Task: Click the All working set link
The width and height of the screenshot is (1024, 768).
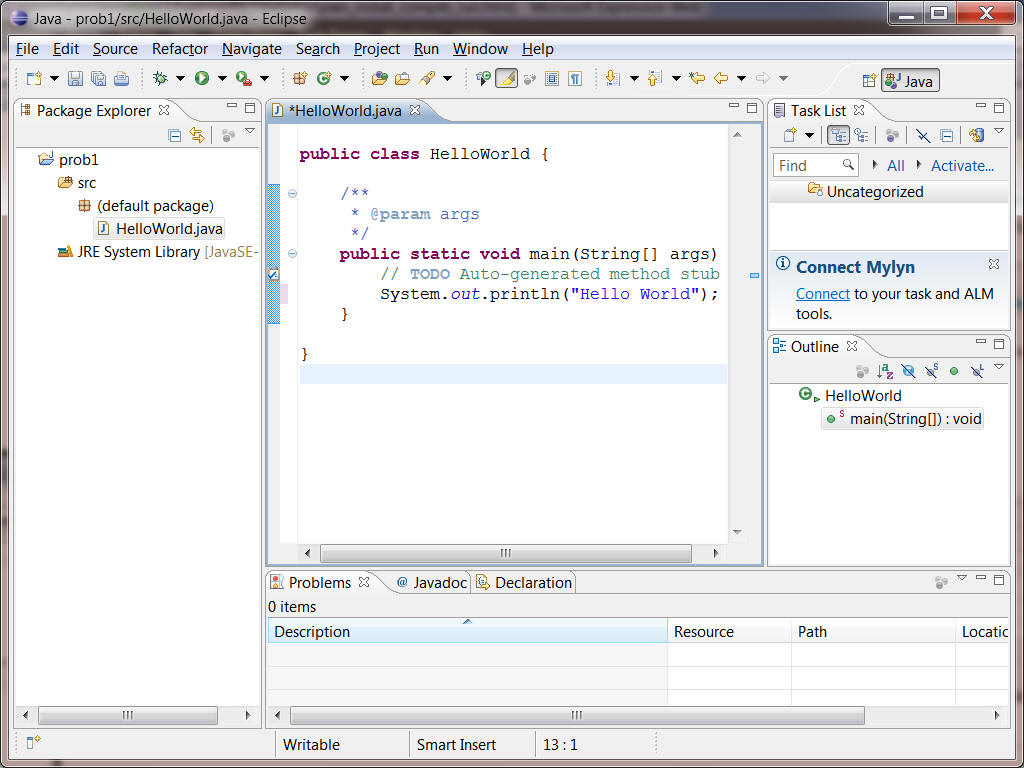Action: coord(895,166)
